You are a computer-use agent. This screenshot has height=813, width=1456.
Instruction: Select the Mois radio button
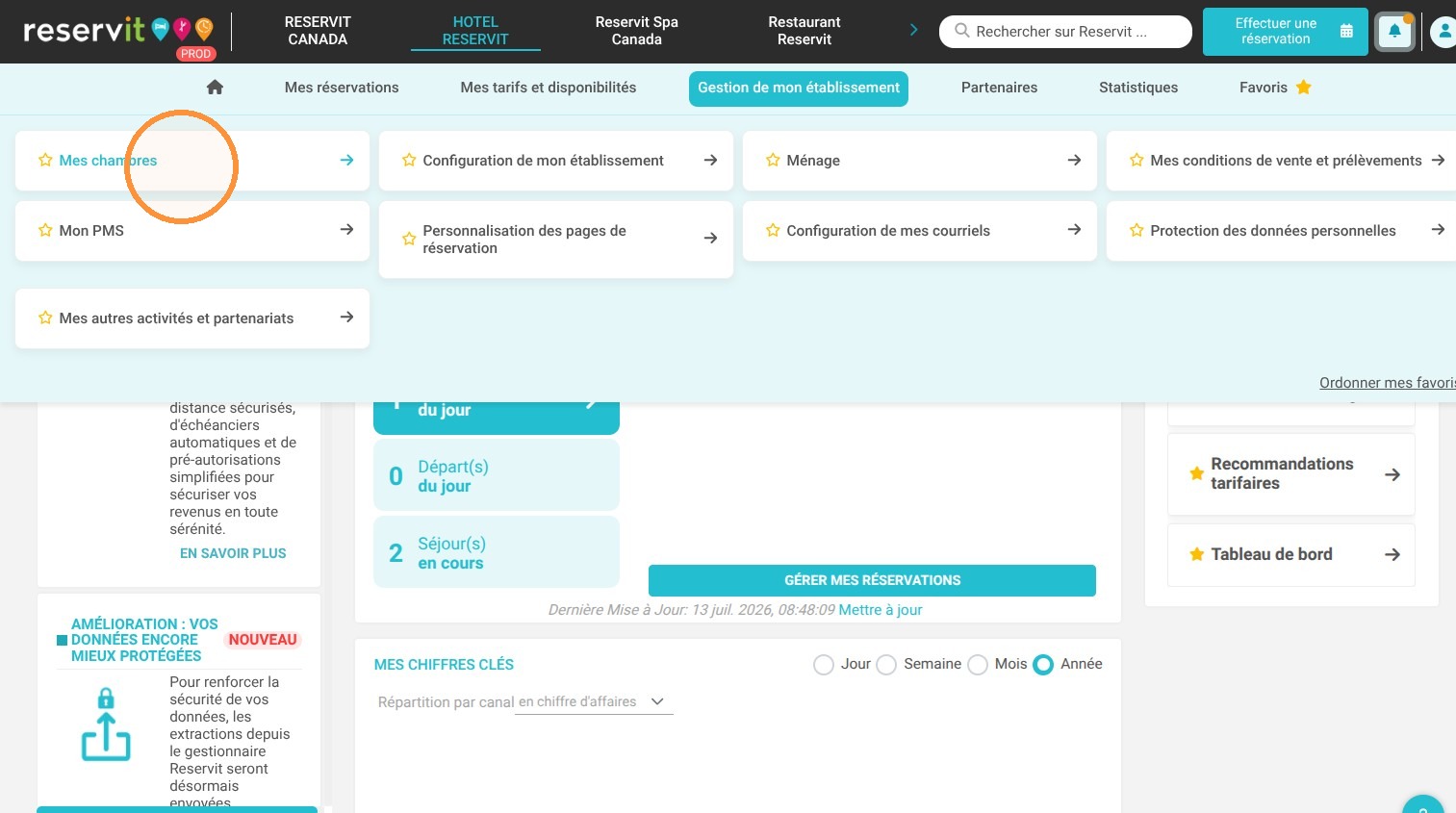coord(978,665)
